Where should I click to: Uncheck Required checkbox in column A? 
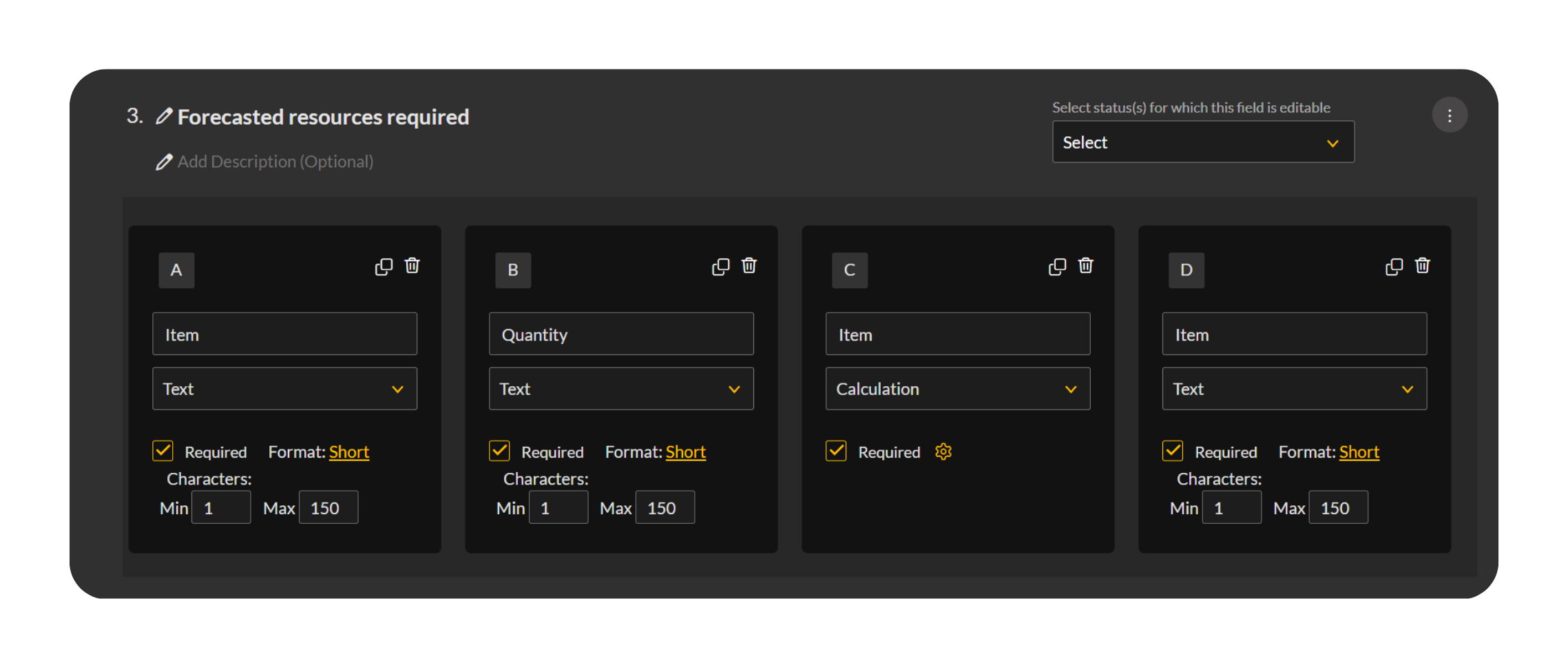[163, 451]
